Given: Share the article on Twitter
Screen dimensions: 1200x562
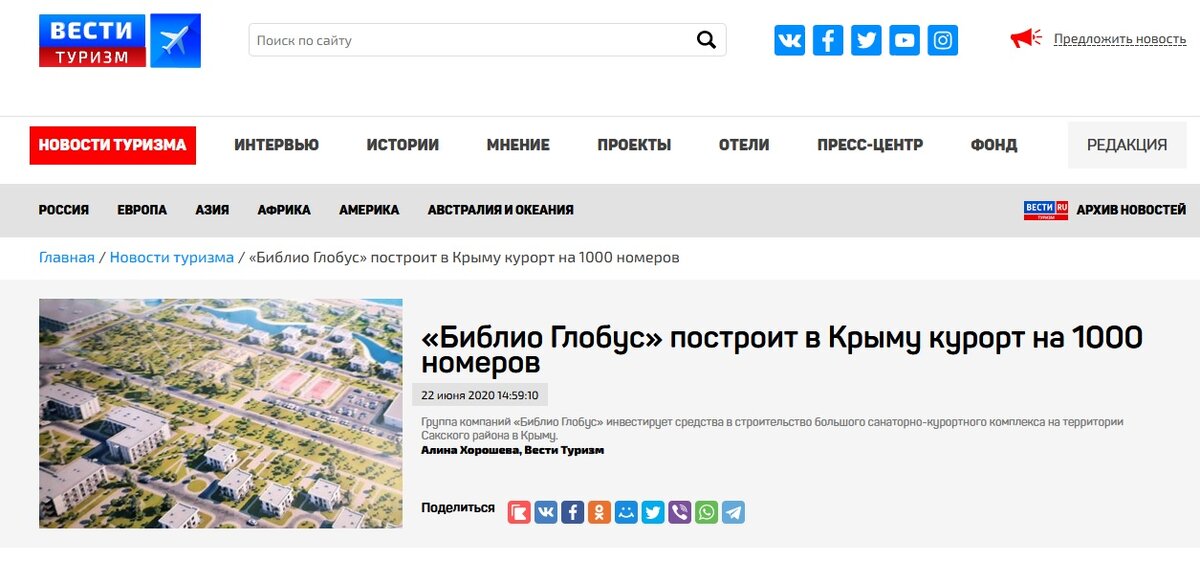Looking at the screenshot, I should coord(653,512).
